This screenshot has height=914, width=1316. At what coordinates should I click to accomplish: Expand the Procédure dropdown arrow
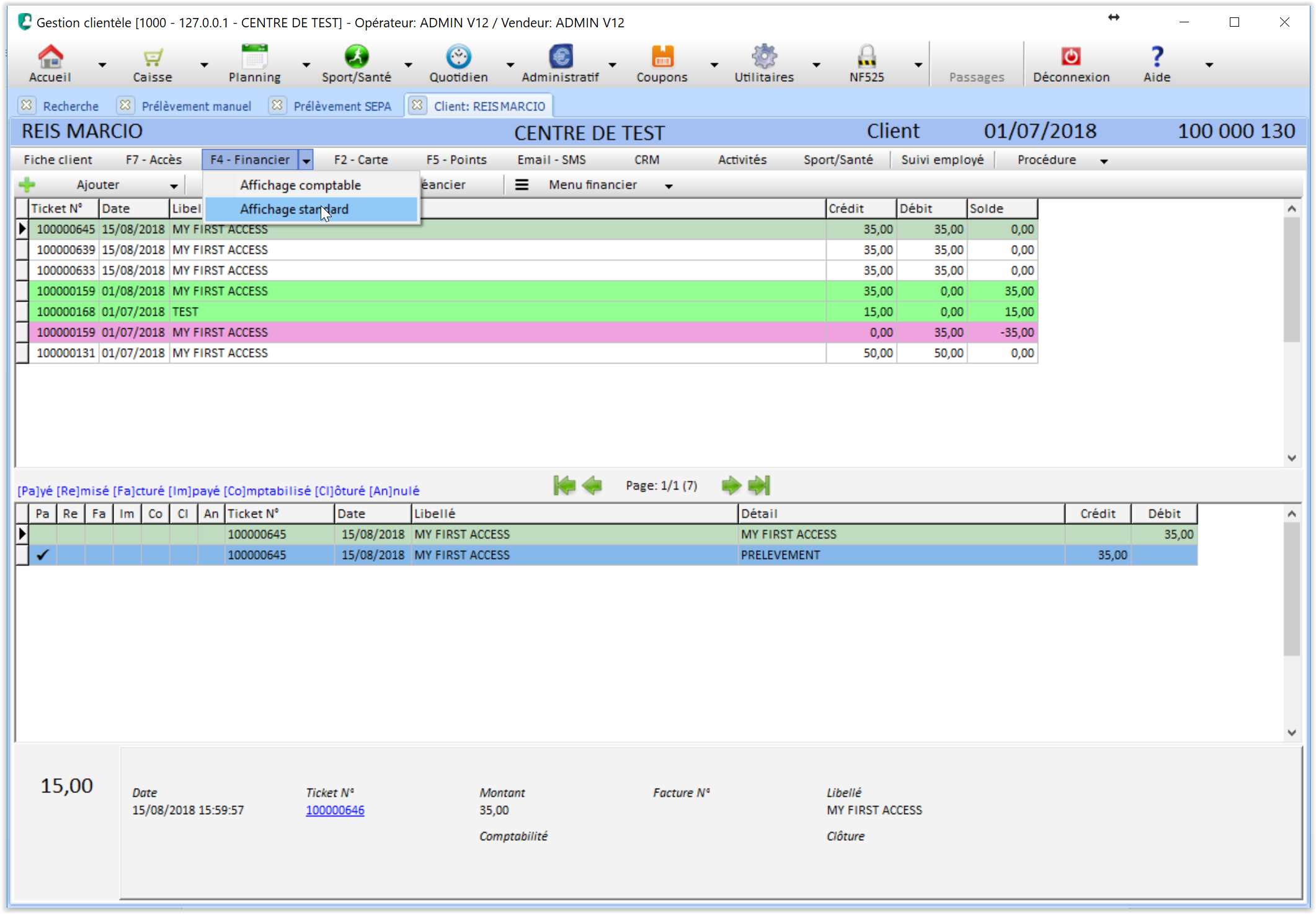(x=1104, y=161)
